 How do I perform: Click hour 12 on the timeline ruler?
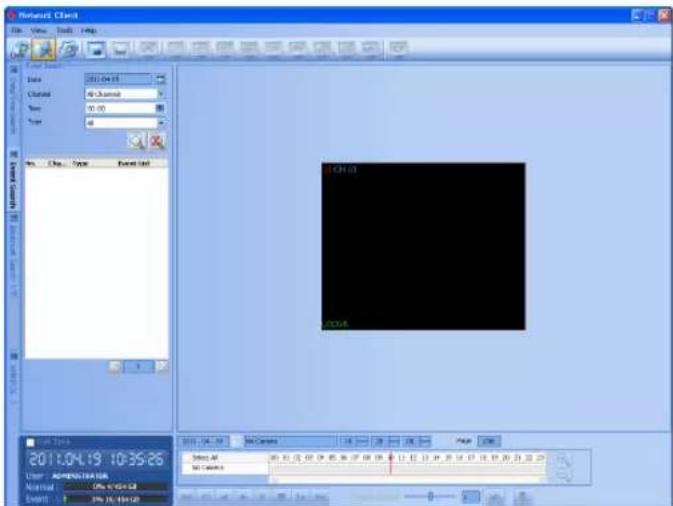(413, 458)
